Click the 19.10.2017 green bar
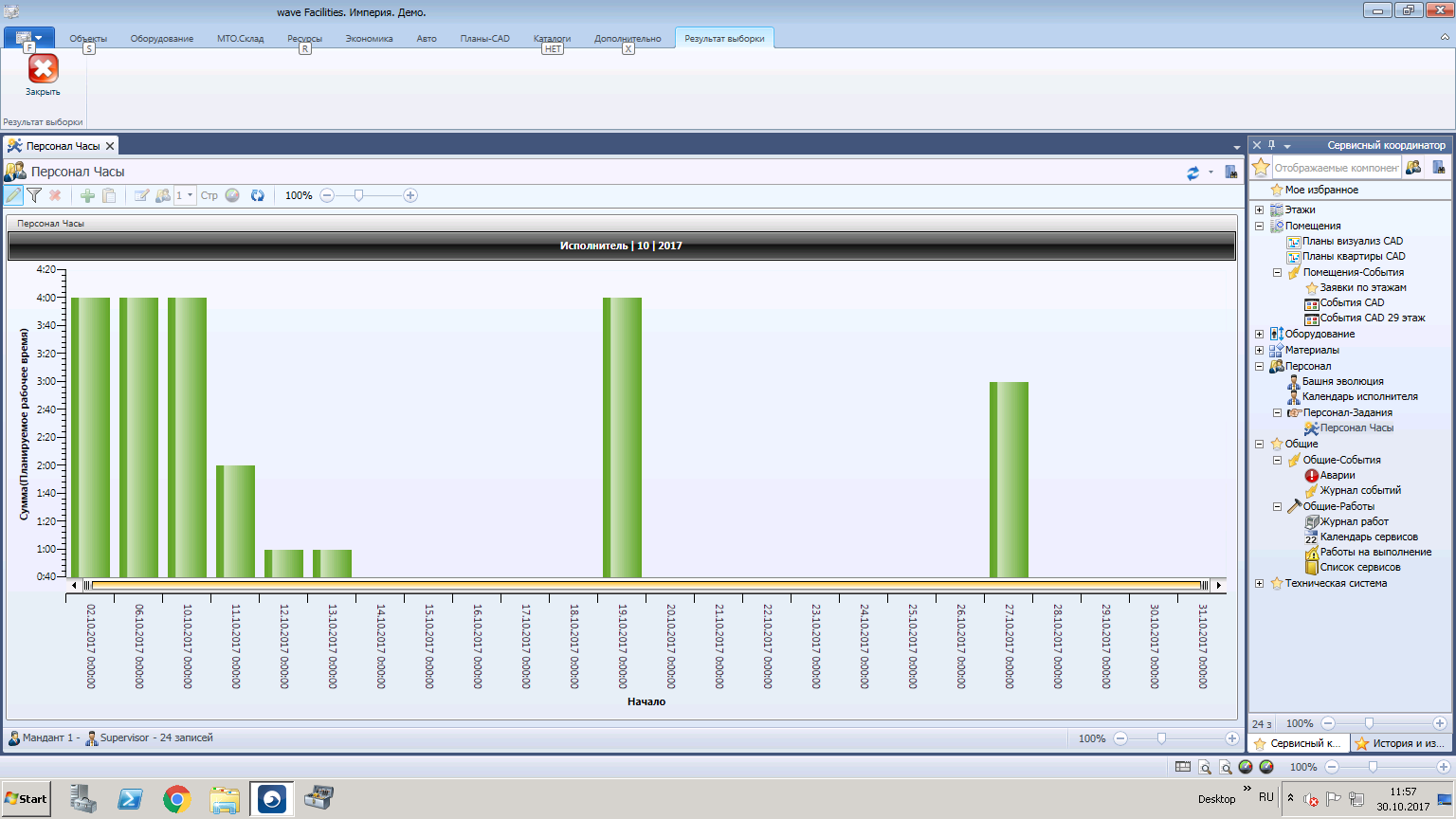The image size is (1456, 819). click(x=622, y=438)
